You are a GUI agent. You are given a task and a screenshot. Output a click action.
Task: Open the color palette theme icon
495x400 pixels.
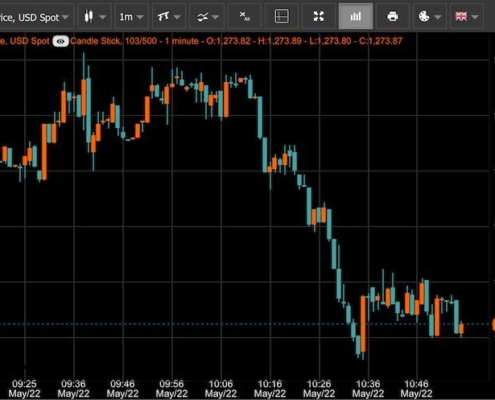[x=424, y=16]
